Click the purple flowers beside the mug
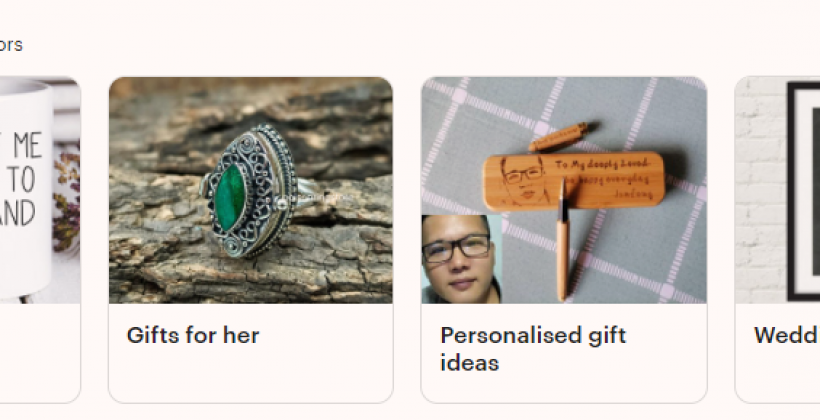Viewport: 820px width, 420px height. 66,201
